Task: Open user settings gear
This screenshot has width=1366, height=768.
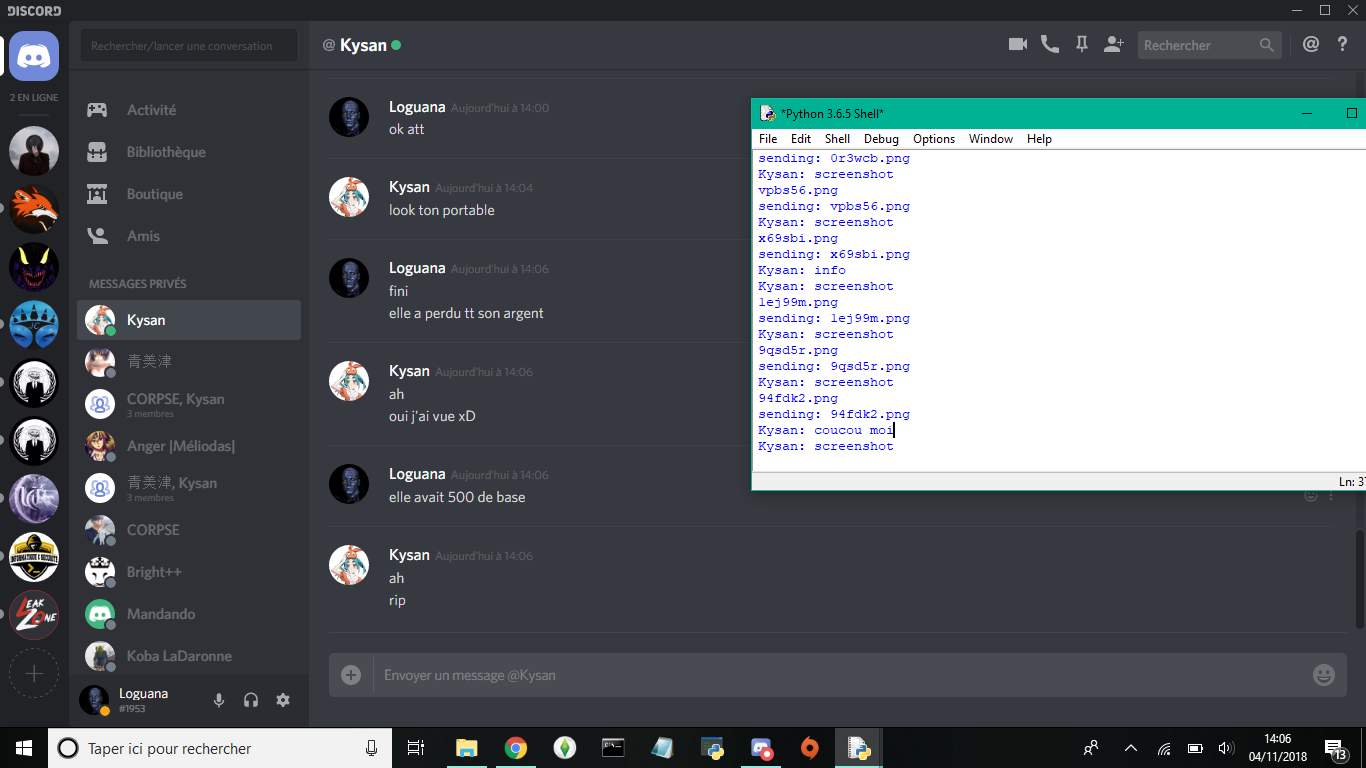Action: (x=283, y=700)
